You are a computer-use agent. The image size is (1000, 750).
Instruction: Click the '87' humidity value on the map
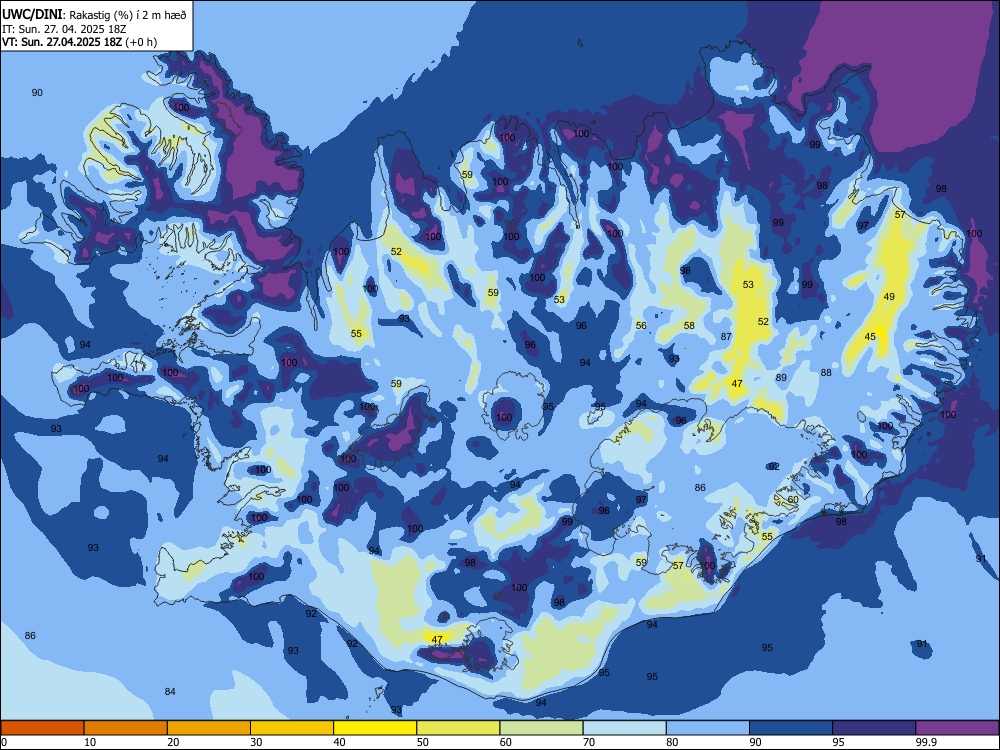(726, 337)
